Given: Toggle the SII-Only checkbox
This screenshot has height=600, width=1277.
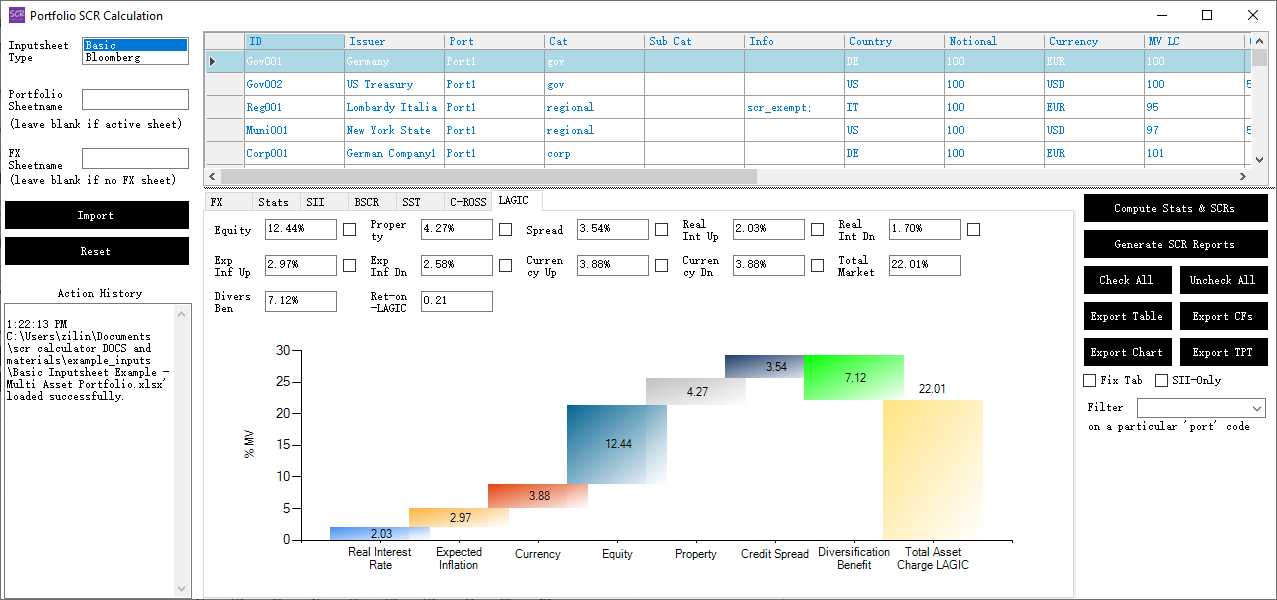Looking at the screenshot, I should click(x=1162, y=381).
